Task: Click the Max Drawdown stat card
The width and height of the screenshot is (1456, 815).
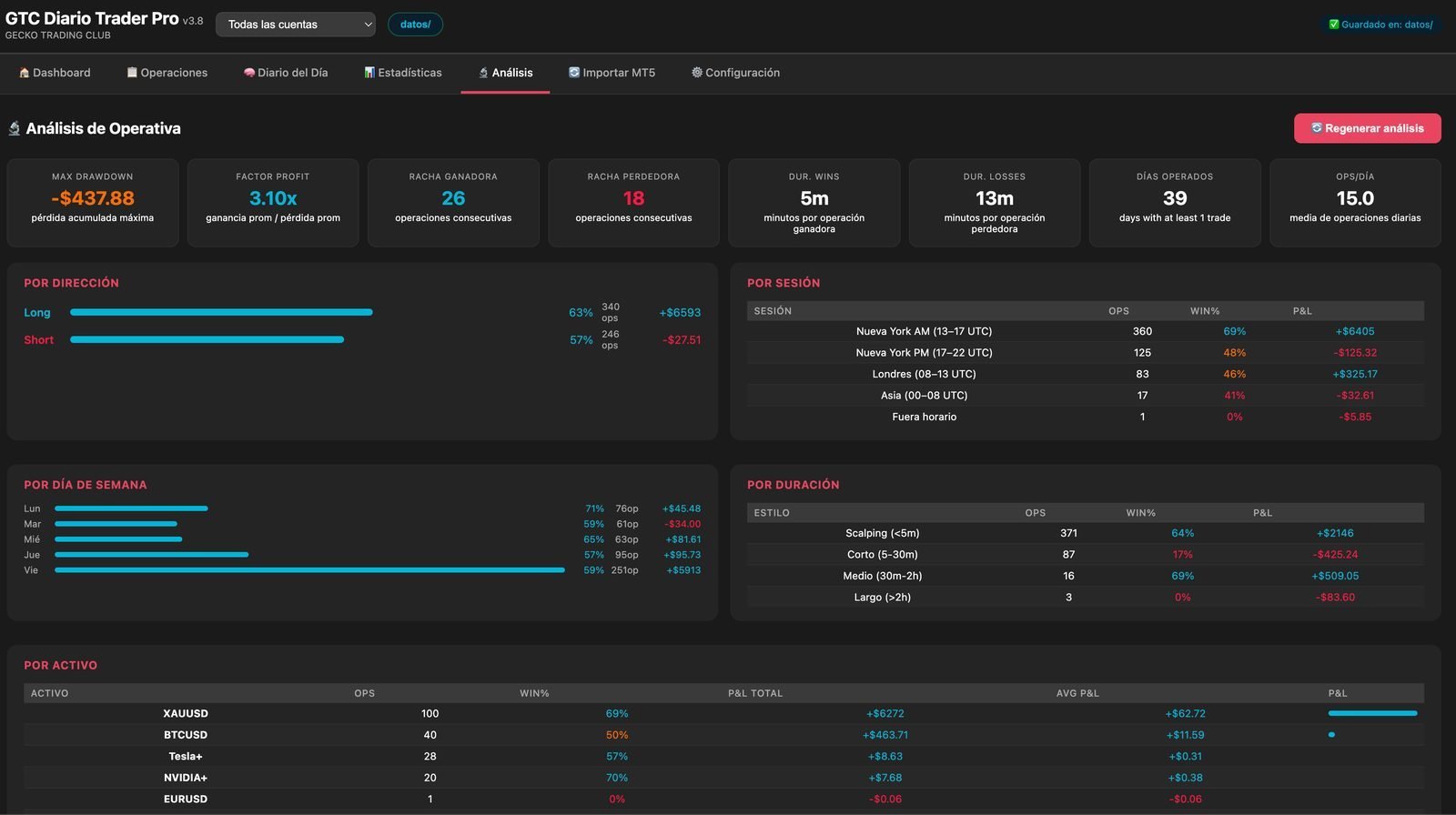Action: [x=93, y=203]
